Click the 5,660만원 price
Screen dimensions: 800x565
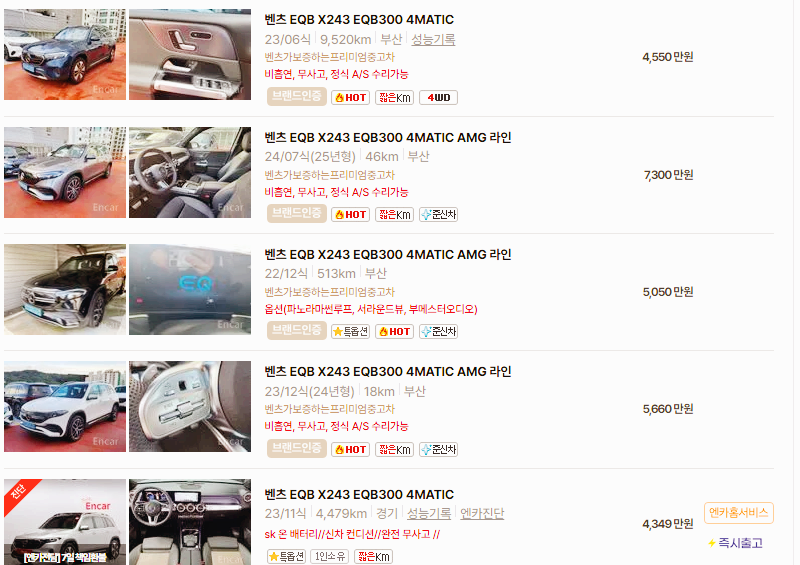coord(668,409)
